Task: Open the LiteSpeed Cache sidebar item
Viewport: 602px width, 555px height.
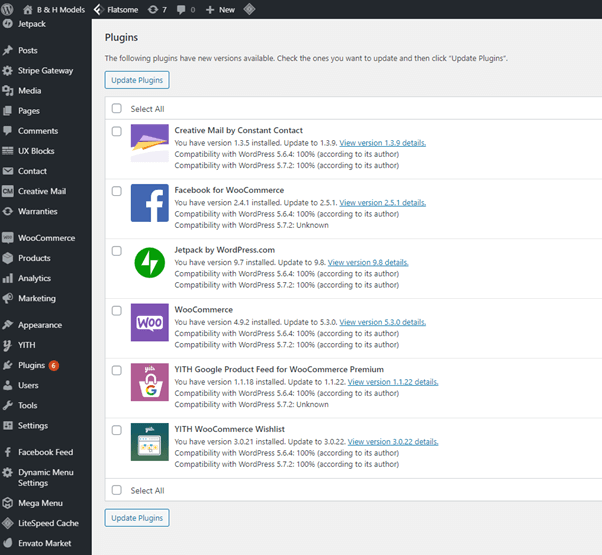Action: click(46, 523)
